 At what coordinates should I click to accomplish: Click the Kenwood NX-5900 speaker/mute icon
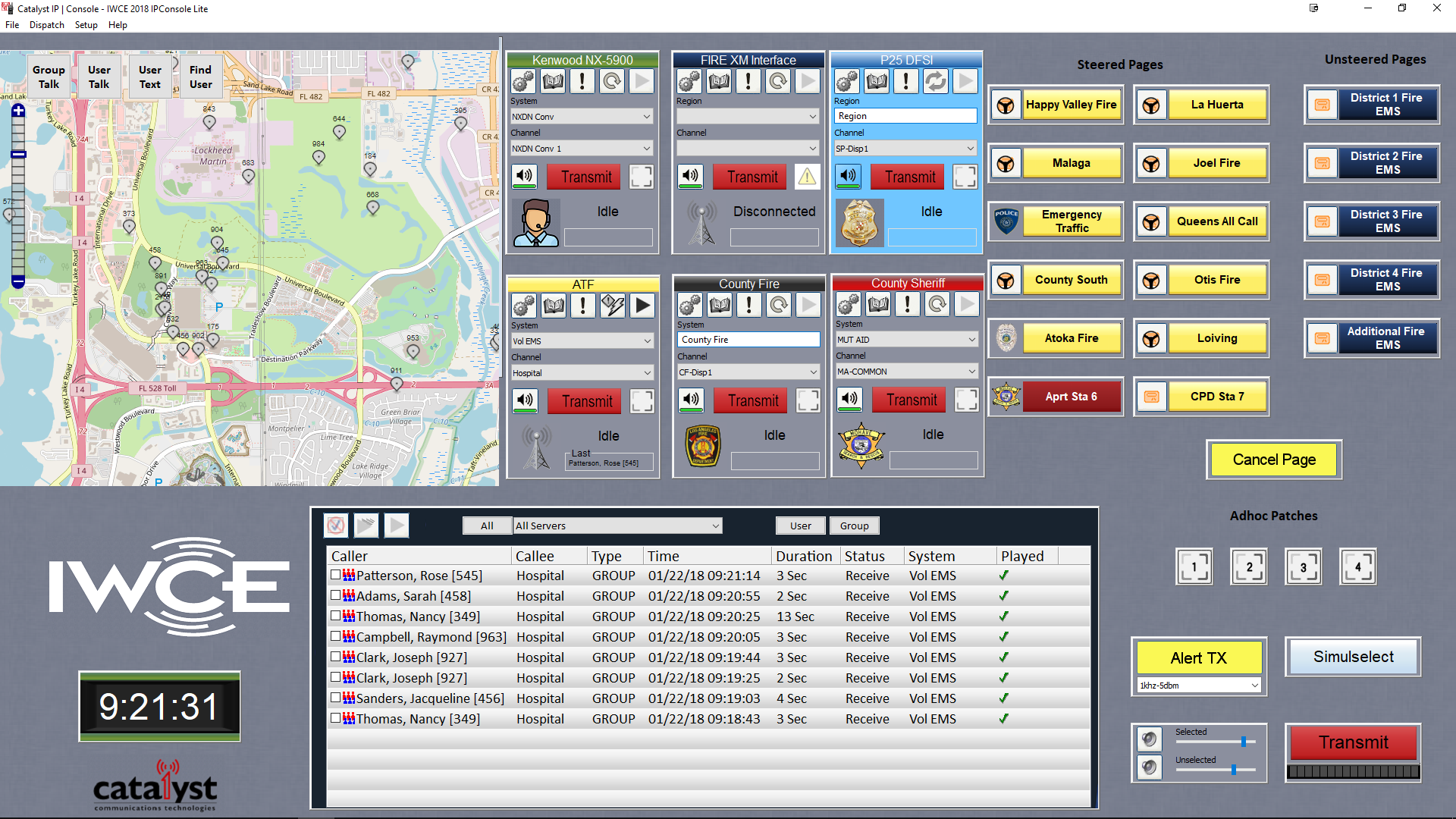pyautogui.click(x=523, y=177)
